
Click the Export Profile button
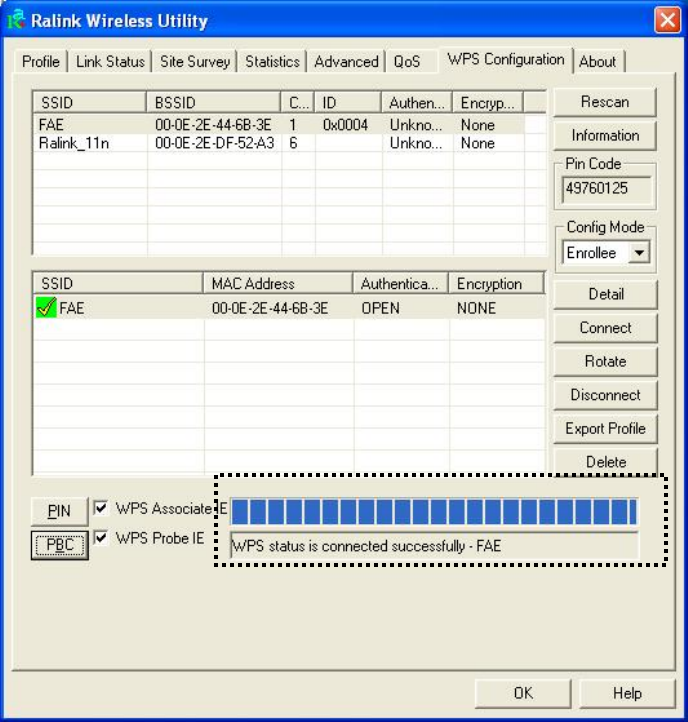[606, 429]
